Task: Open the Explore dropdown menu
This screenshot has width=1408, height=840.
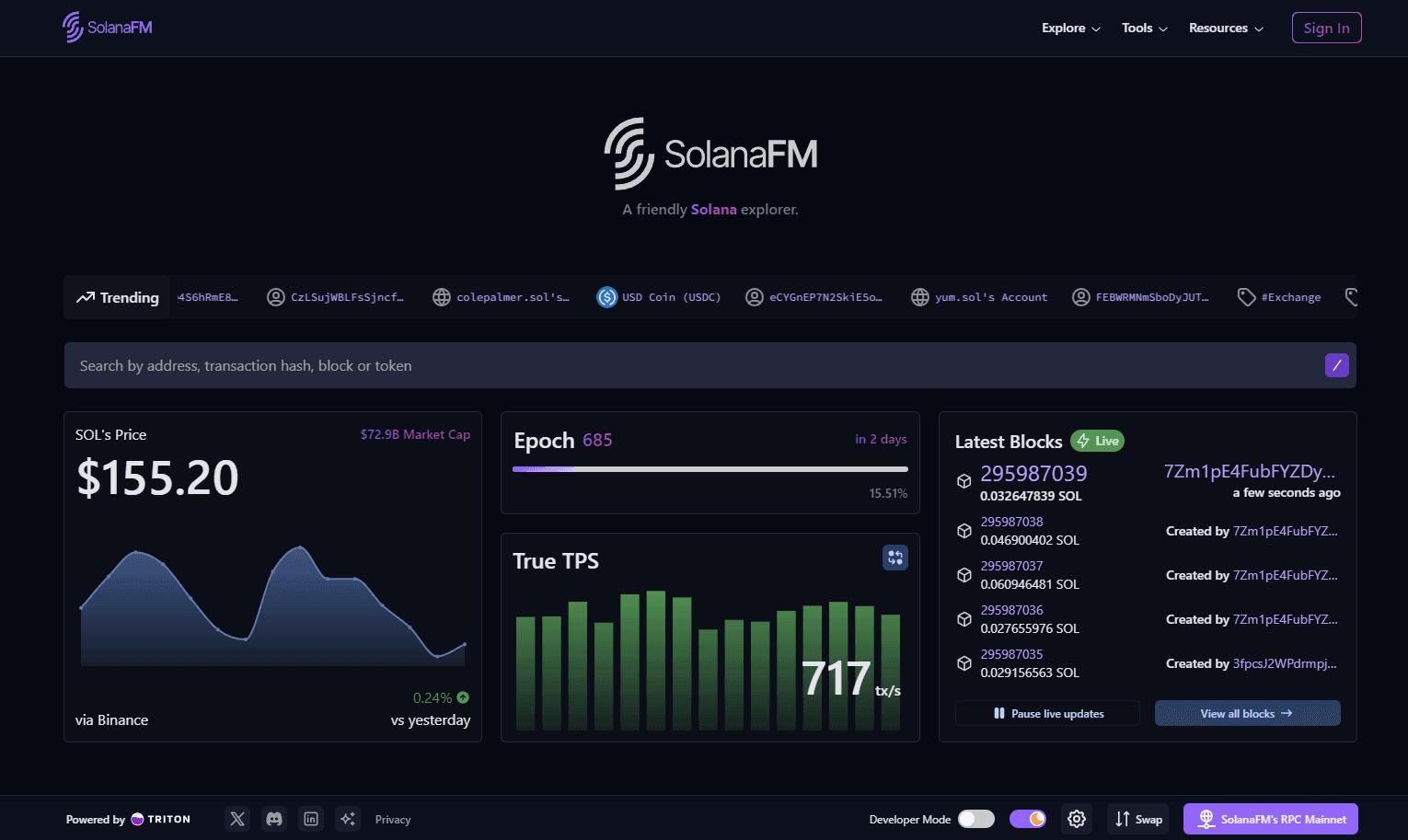Action: point(1071,28)
